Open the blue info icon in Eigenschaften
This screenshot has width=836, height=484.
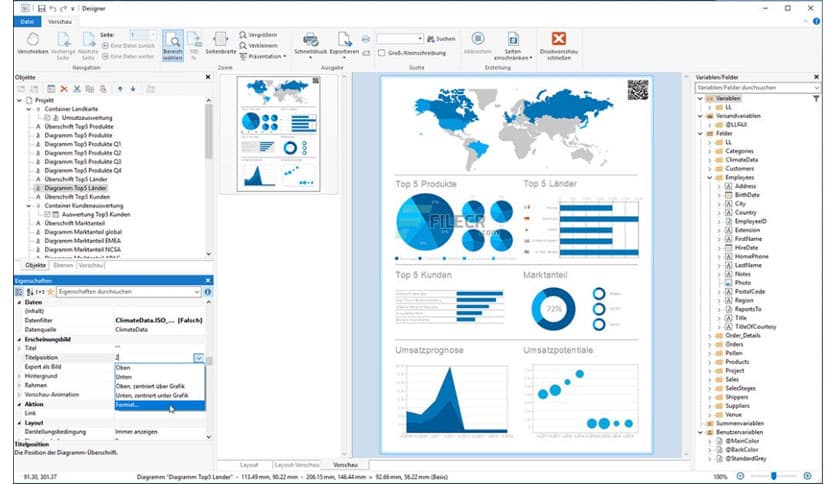tap(207, 292)
